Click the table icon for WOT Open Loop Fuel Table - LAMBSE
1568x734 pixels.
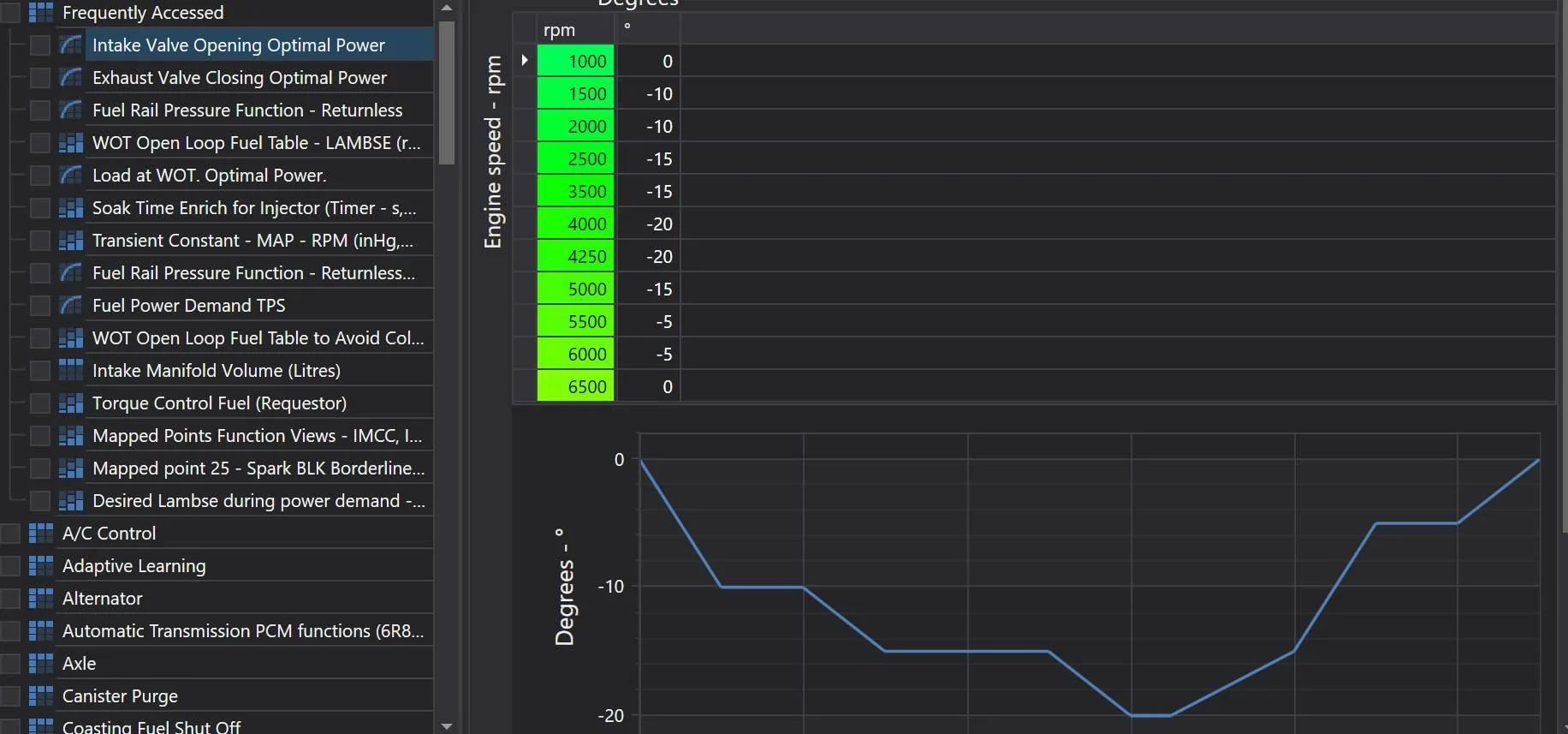pos(71,142)
